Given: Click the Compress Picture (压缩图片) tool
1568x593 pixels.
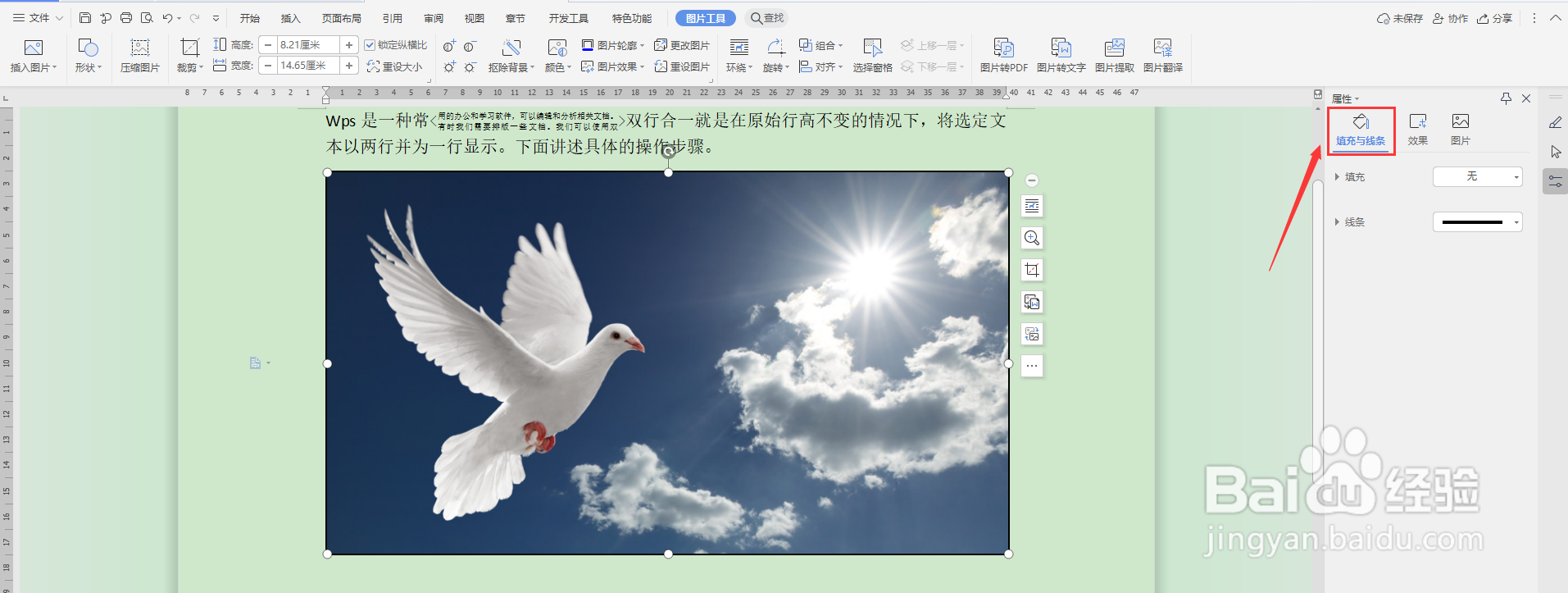Looking at the screenshot, I should pos(140,55).
